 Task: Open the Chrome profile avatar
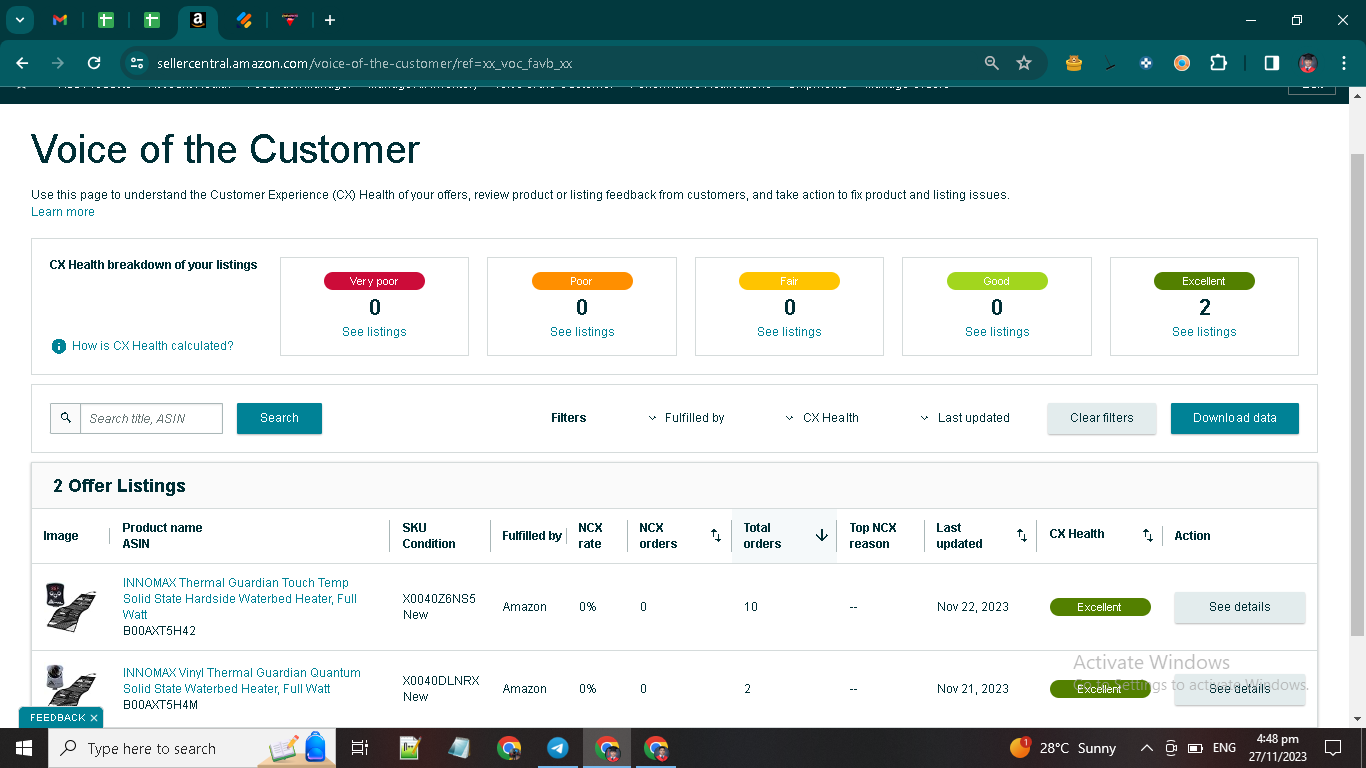(x=1308, y=63)
